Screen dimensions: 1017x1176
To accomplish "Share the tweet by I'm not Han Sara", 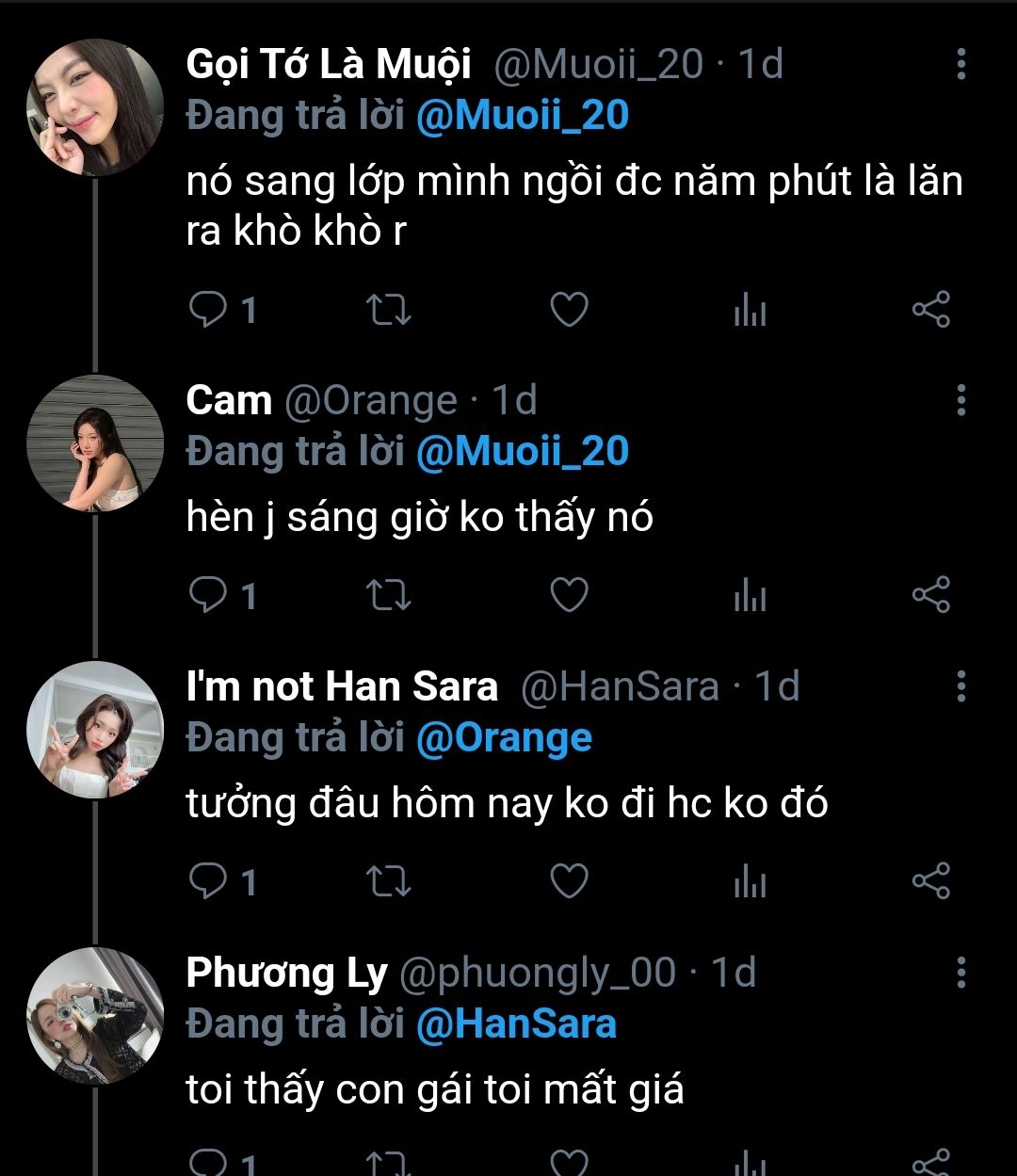I will click(931, 881).
